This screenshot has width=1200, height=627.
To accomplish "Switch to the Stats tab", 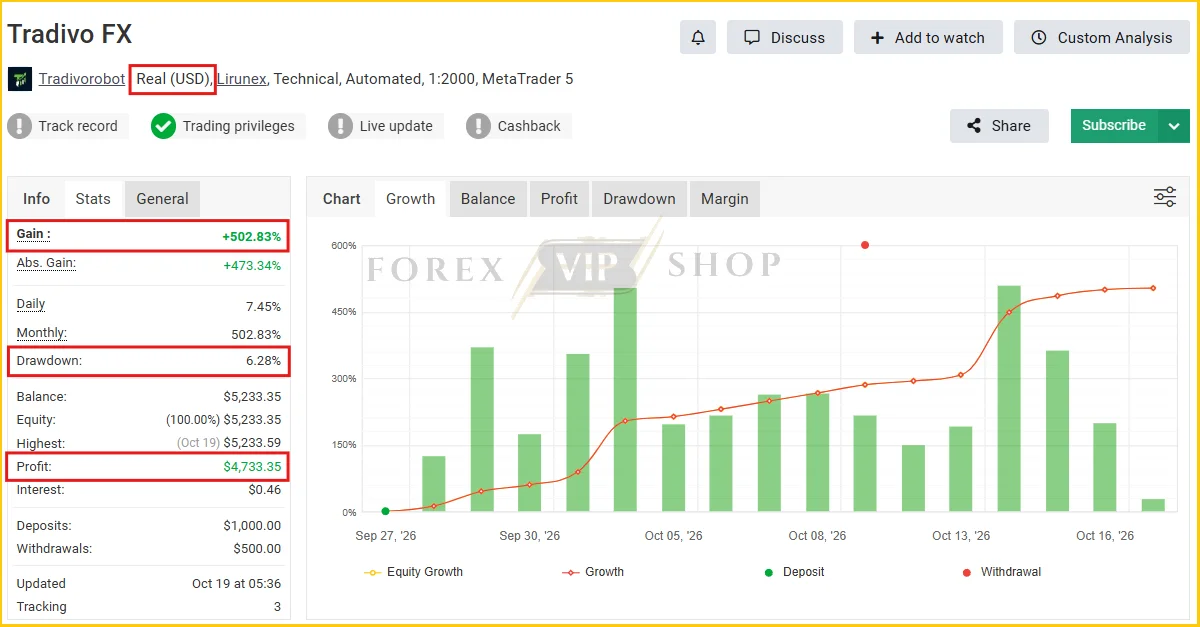I will 93,199.
